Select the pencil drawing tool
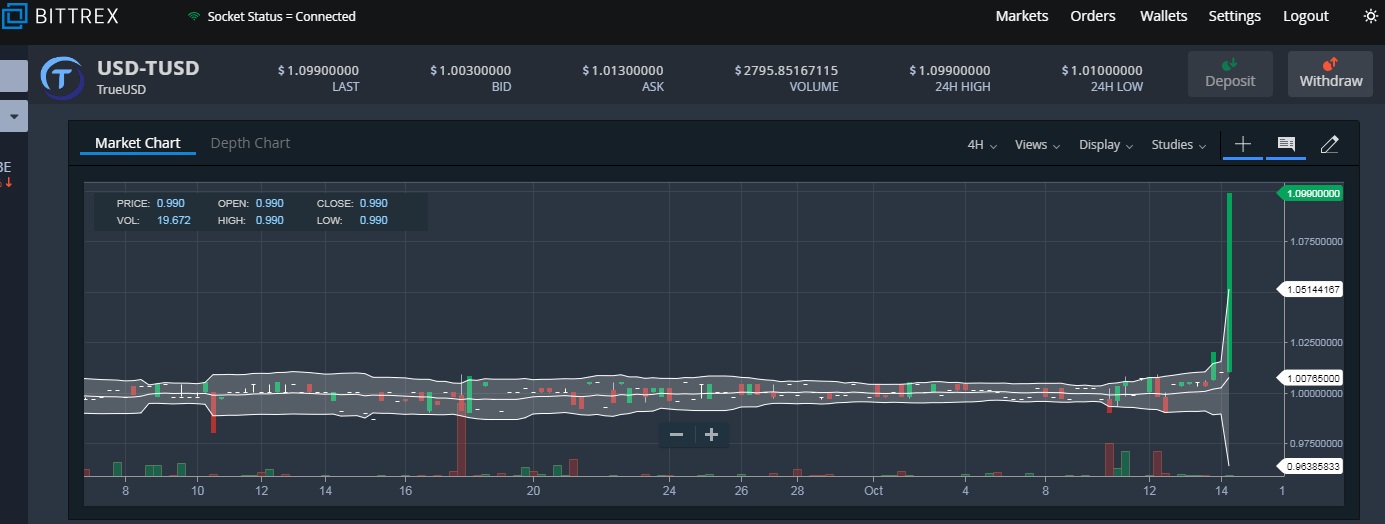Image resolution: width=1385 pixels, height=524 pixels. click(1329, 144)
